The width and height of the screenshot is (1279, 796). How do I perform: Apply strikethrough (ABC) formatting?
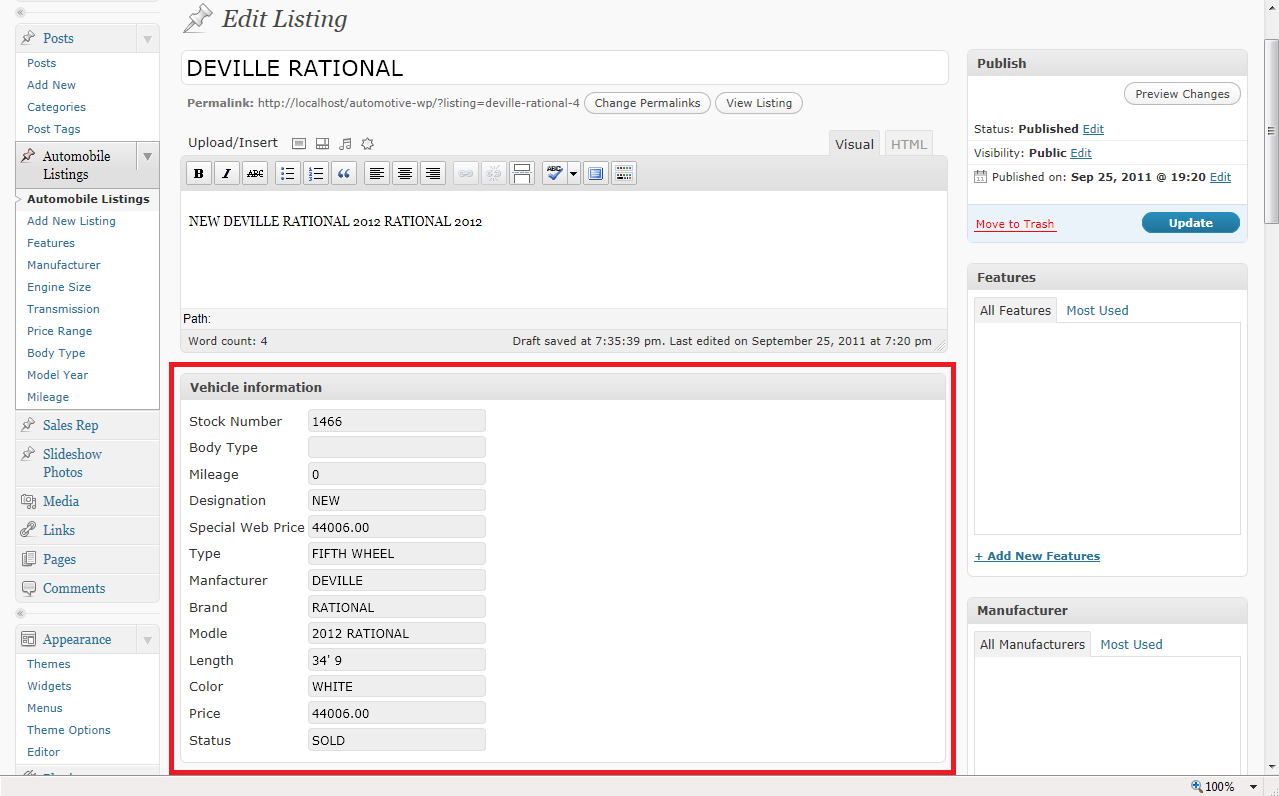255,174
